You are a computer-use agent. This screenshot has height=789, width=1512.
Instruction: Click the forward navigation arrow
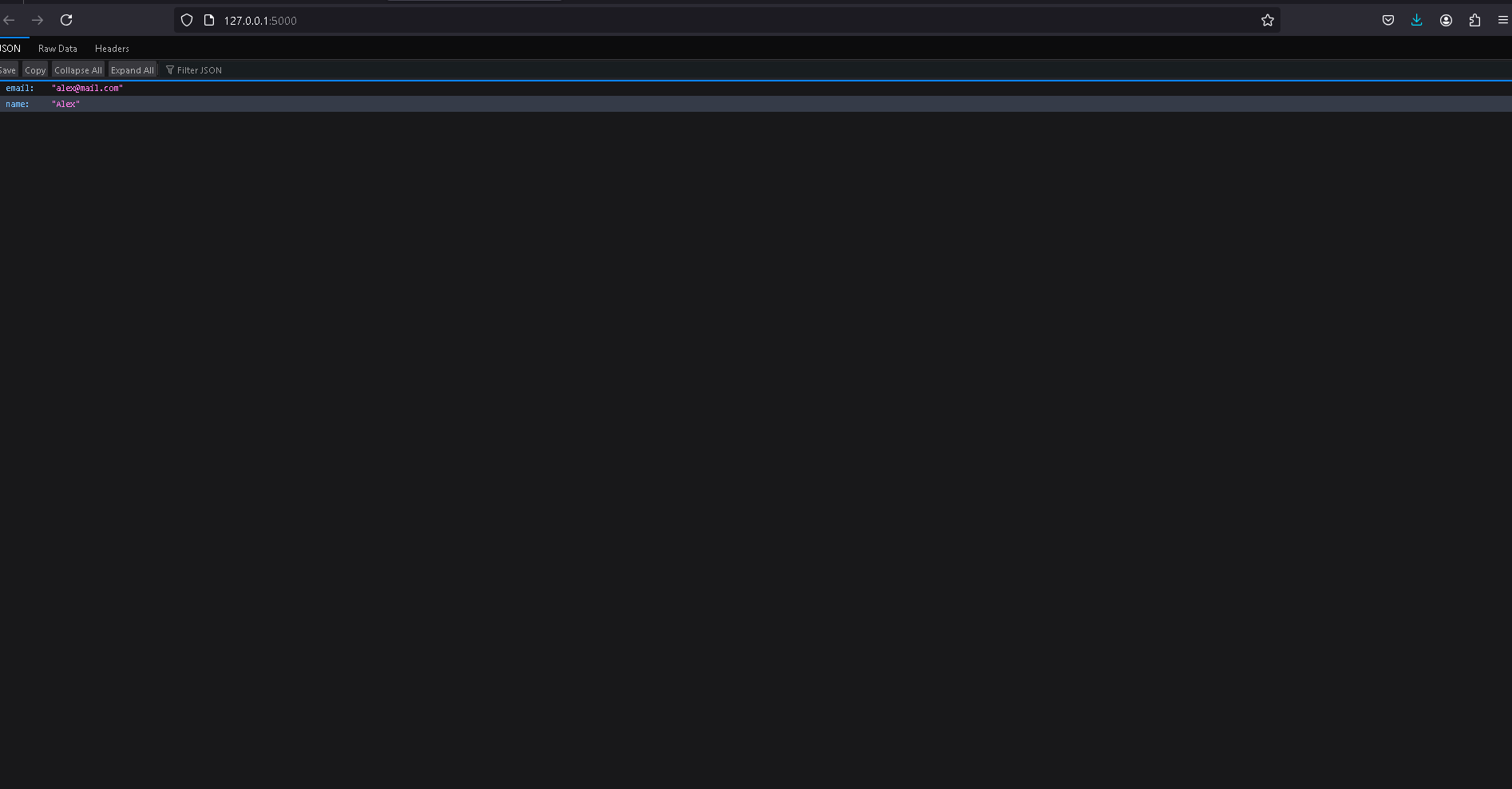[38, 20]
